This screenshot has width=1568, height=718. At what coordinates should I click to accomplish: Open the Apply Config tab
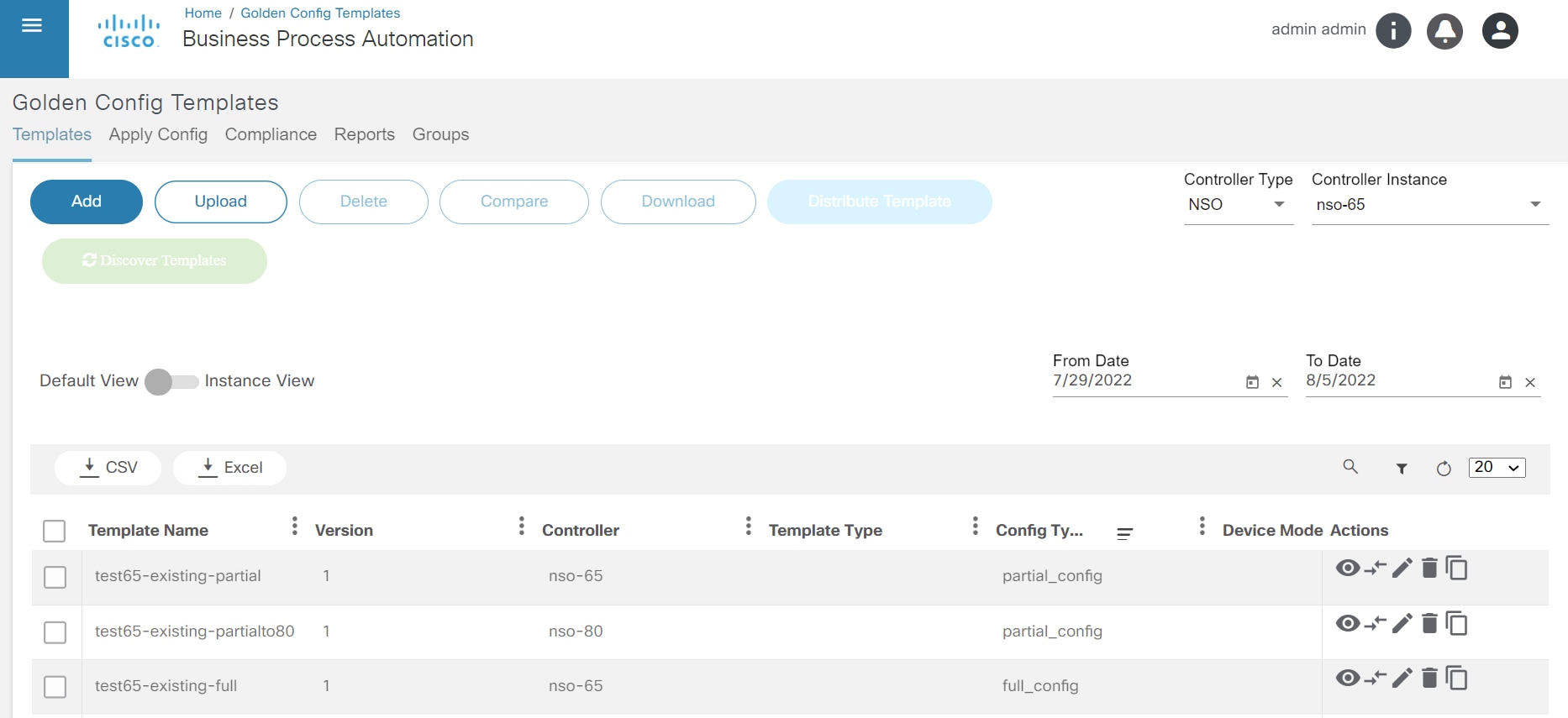[x=158, y=135]
